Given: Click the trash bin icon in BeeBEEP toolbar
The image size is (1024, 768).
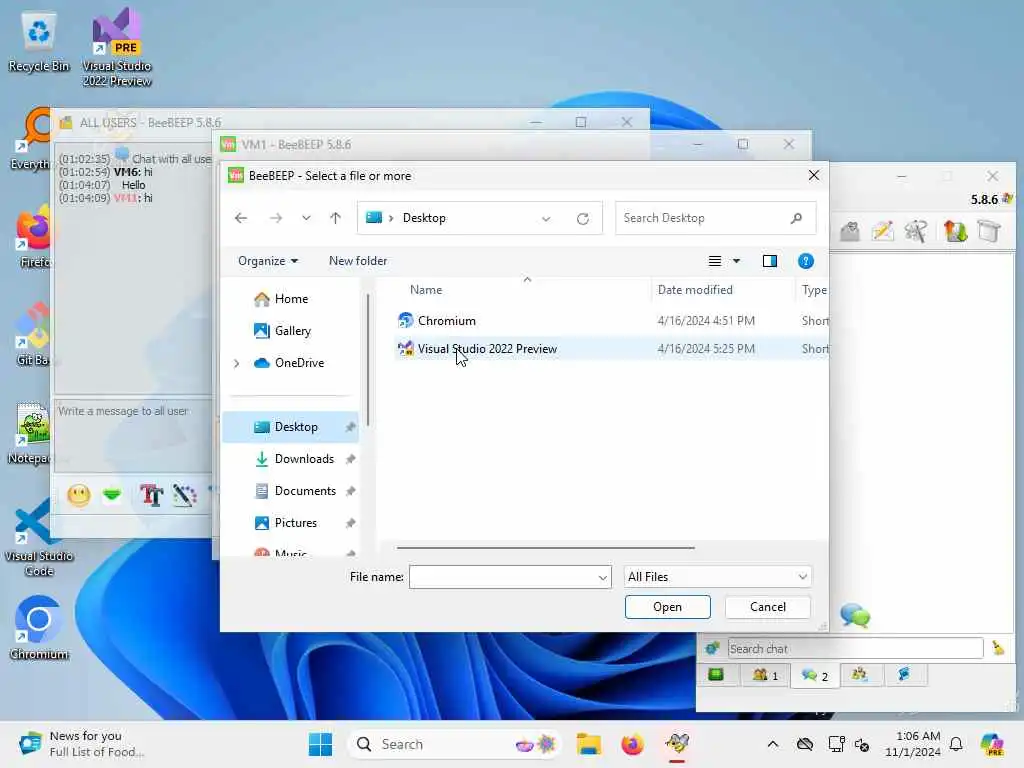Looking at the screenshot, I should coord(989,231).
